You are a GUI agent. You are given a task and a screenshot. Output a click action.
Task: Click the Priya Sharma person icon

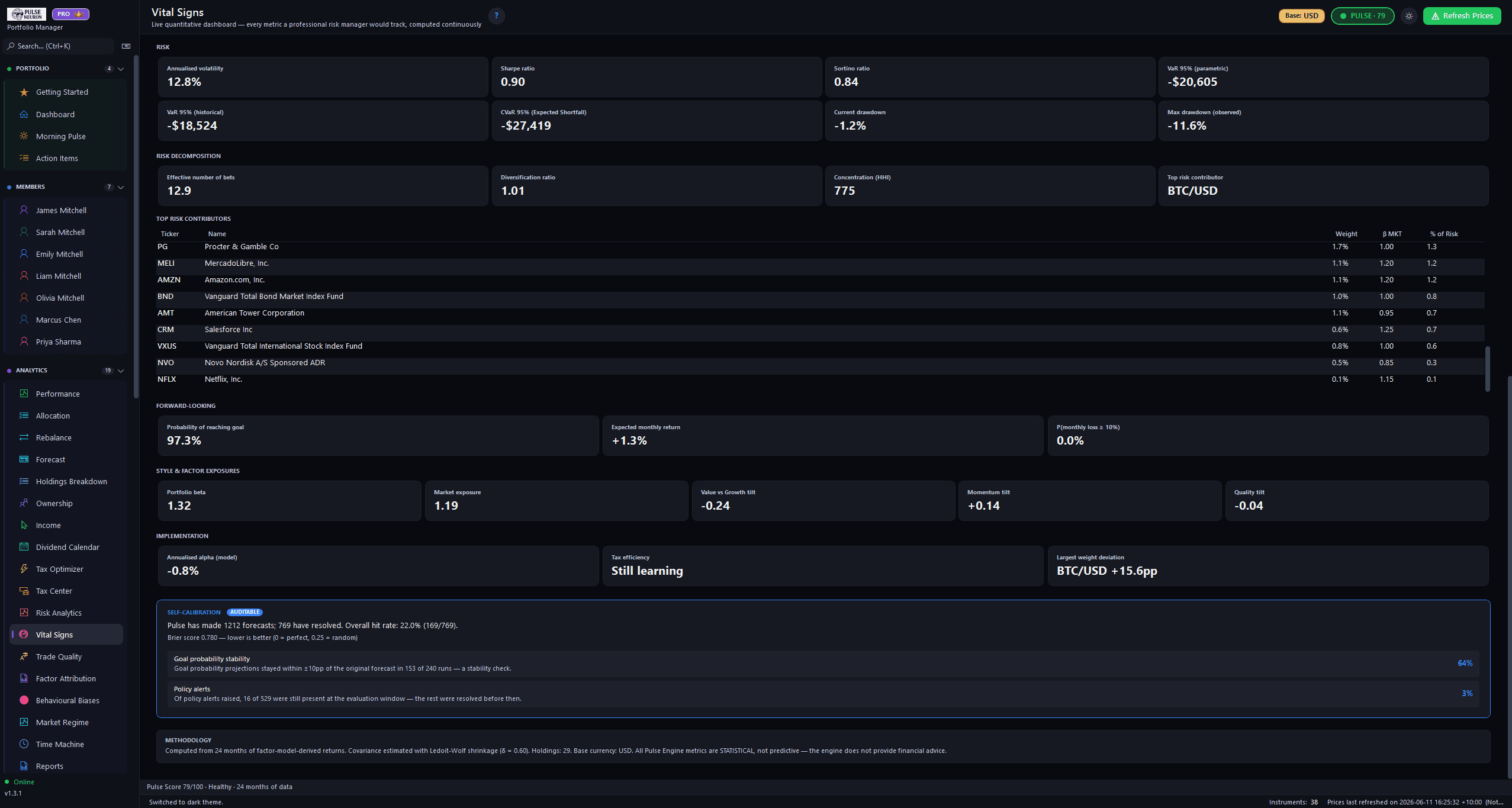pyautogui.click(x=24, y=342)
